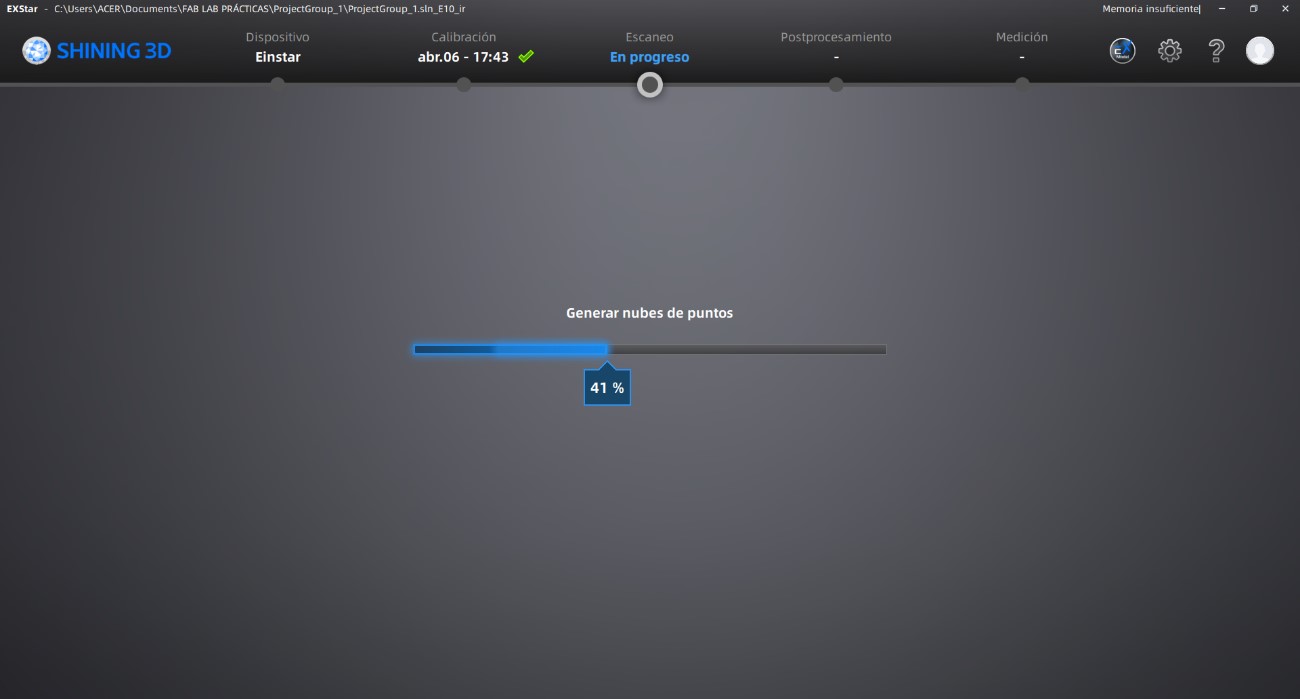Click the 'Memoria insuficiente' title bar text

coord(1151,8)
